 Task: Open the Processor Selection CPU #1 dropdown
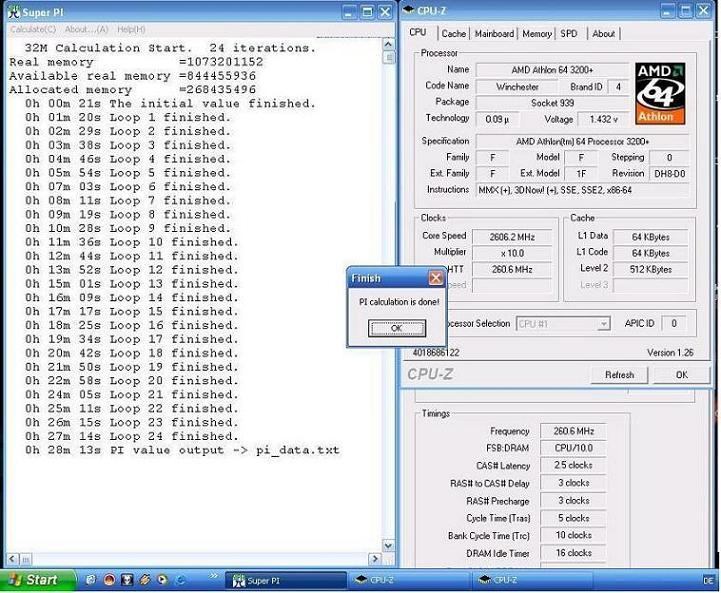(x=564, y=324)
